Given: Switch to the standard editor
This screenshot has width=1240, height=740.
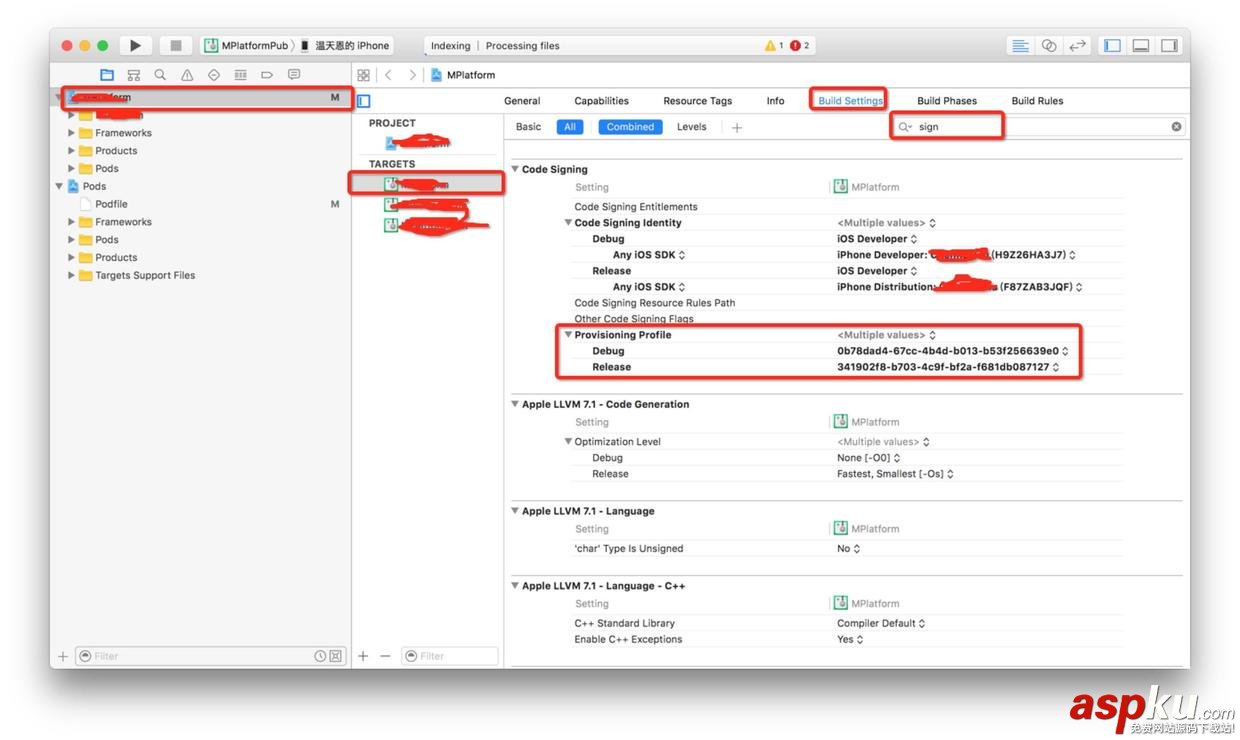Looking at the screenshot, I should [1020, 45].
